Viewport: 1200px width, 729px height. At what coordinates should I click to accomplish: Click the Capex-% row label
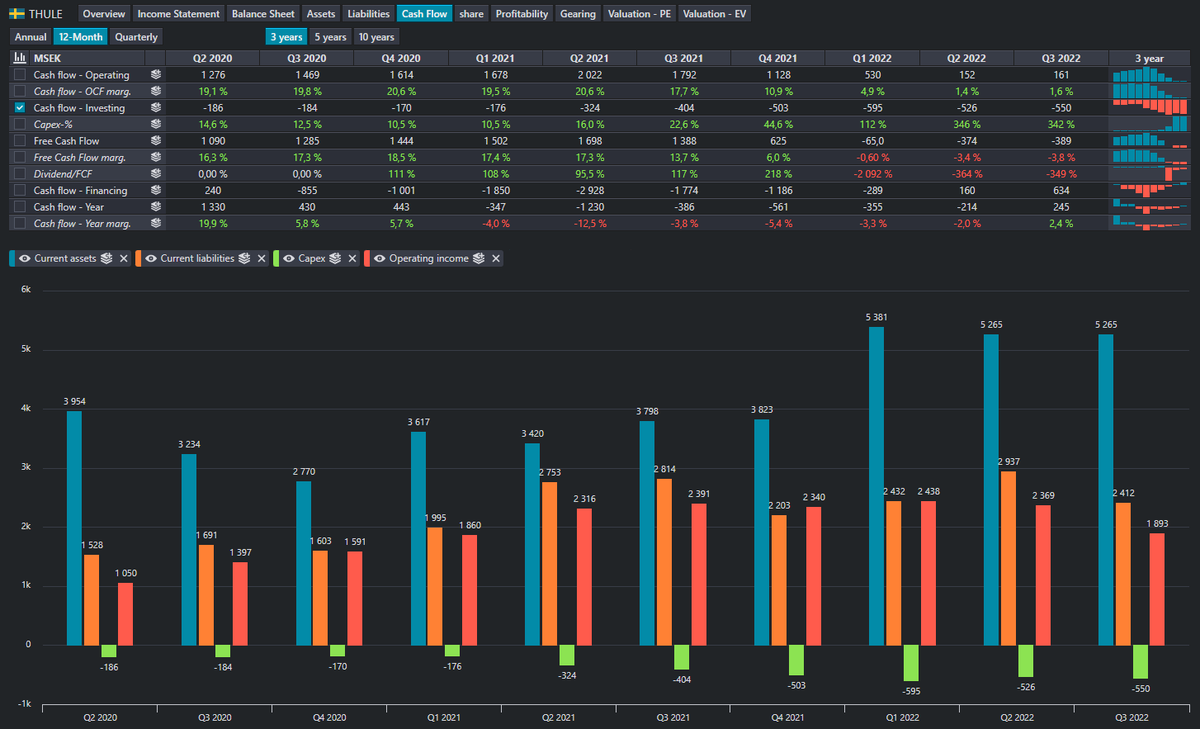click(x=51, y=124)
